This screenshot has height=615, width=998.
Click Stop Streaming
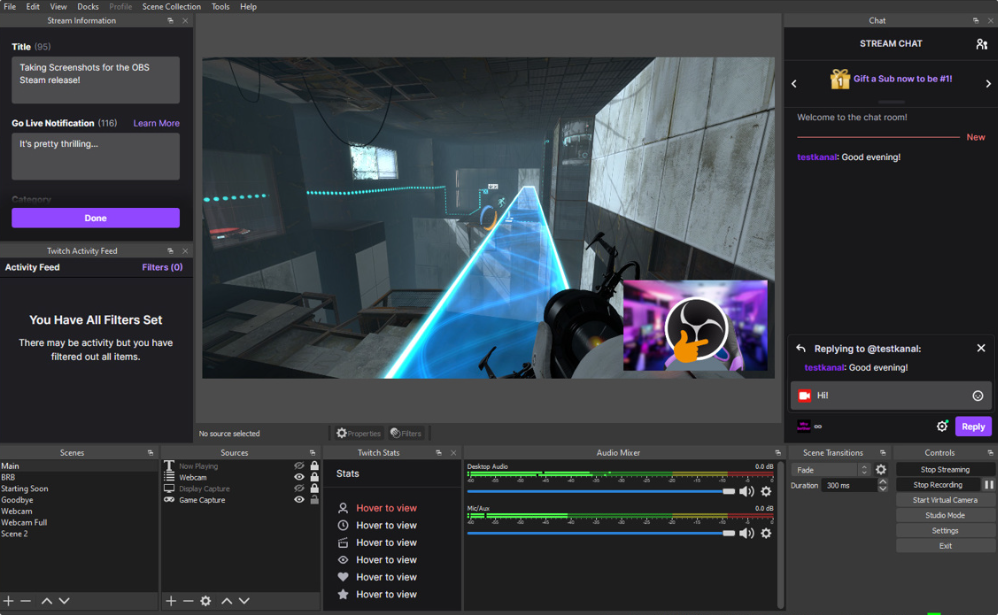pos(945,470)
